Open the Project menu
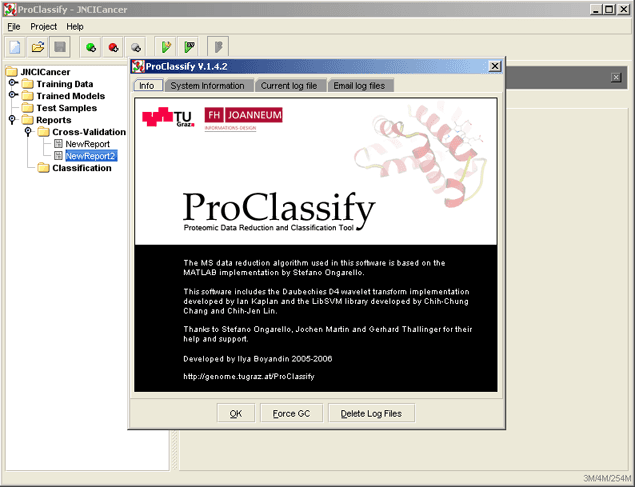Viewport: 635px width, 487px height. point(43,27)
